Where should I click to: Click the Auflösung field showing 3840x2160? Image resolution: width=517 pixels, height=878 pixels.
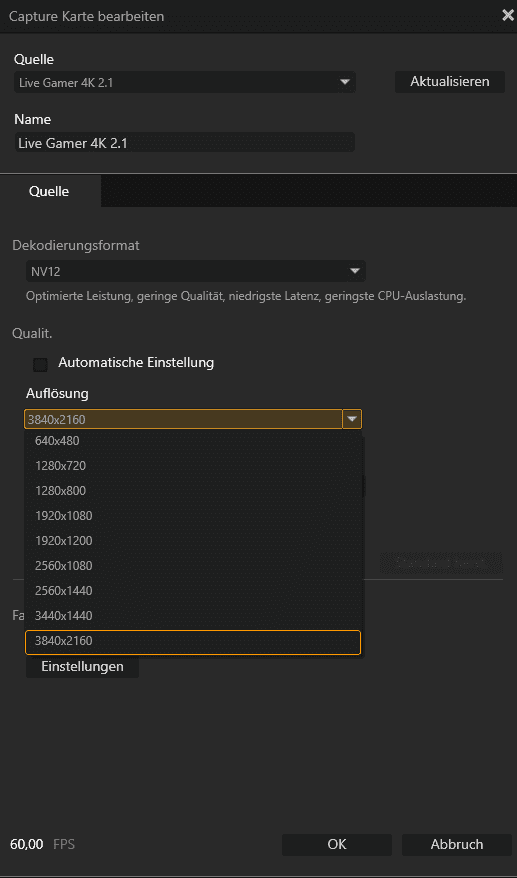pyautogui.click(x=183, y=419)
